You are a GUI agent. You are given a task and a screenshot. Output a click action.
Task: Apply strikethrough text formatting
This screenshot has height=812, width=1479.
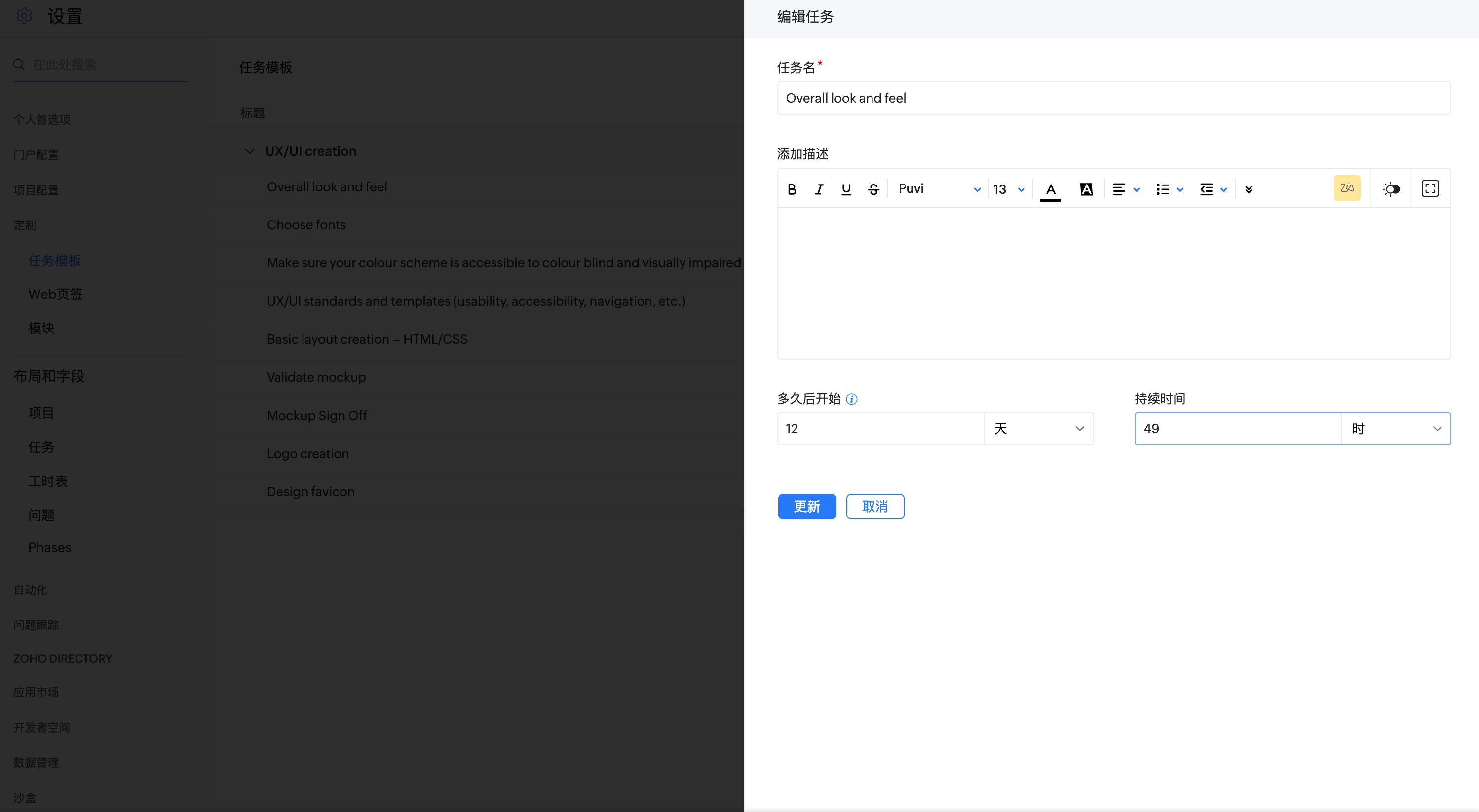[x=873, y=189]
